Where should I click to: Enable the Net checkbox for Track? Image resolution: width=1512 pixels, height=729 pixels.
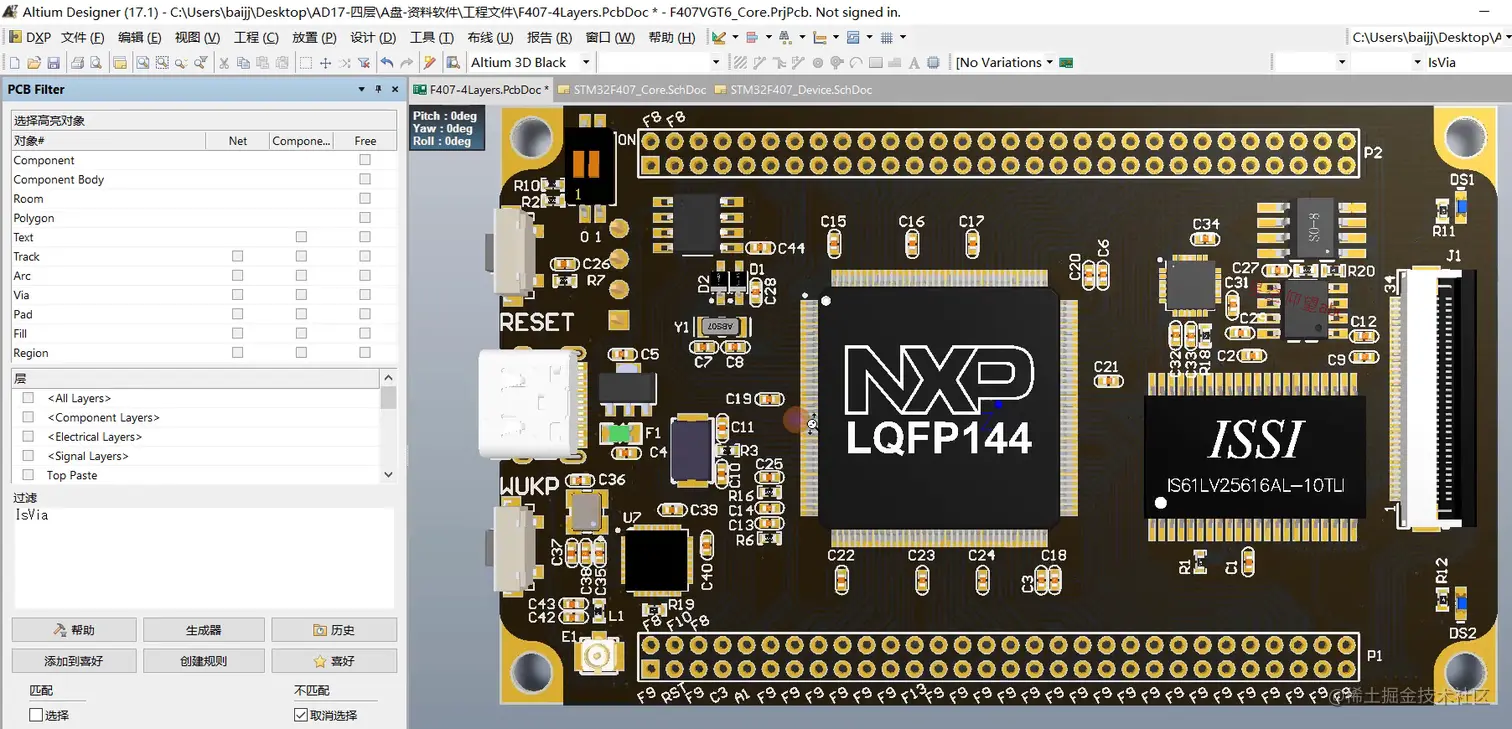pyautogui.click(x=237, y=257)
